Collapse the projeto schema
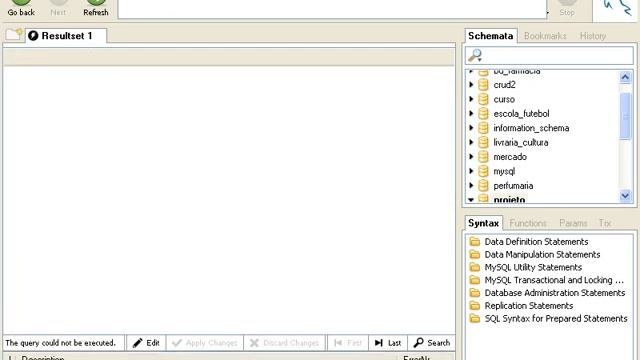 pos(471,200)
